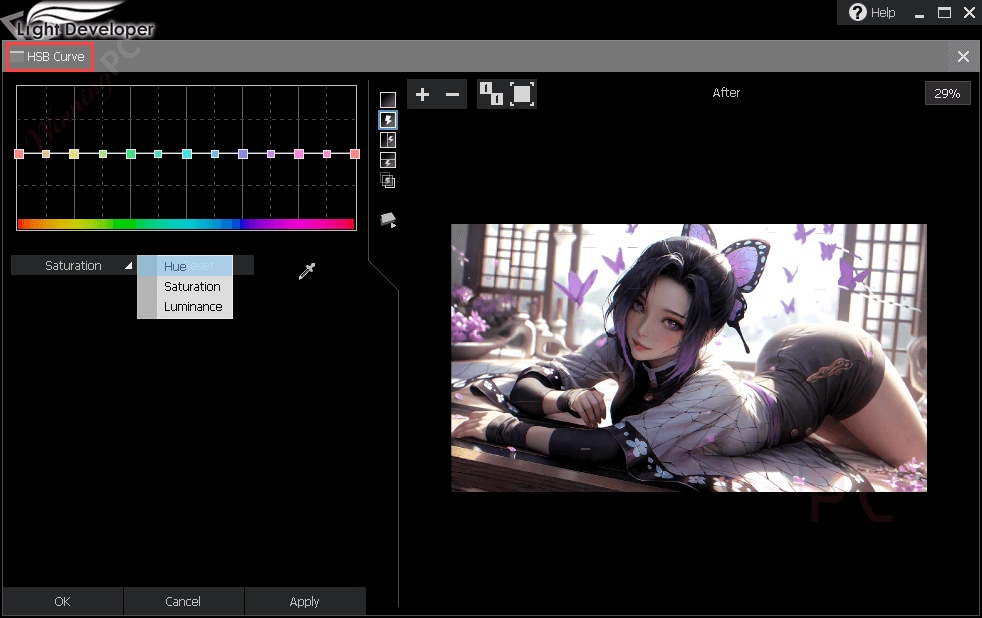Image resolution: width=982 pixels, height=618 pixels.
Task: Fit the image to the preview window
Action: [522, 95]
